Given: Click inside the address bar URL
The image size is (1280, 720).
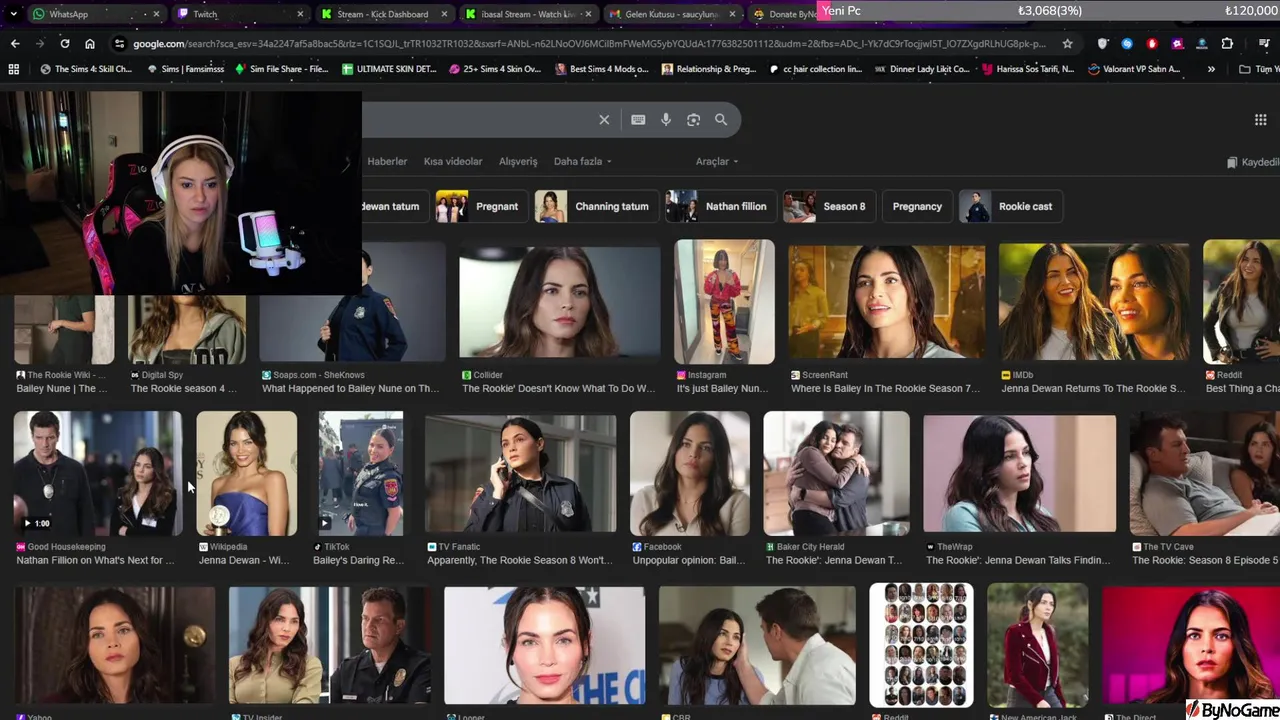Looking at the screenshot, I should [588, 44].
